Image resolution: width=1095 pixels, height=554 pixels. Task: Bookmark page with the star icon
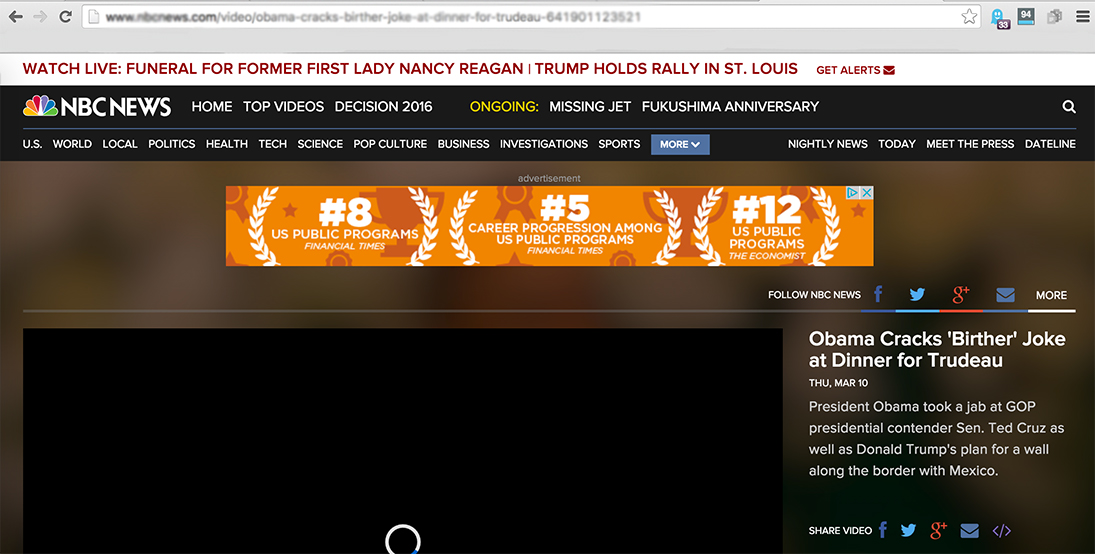pyautogui.click(x=969, y=17)
